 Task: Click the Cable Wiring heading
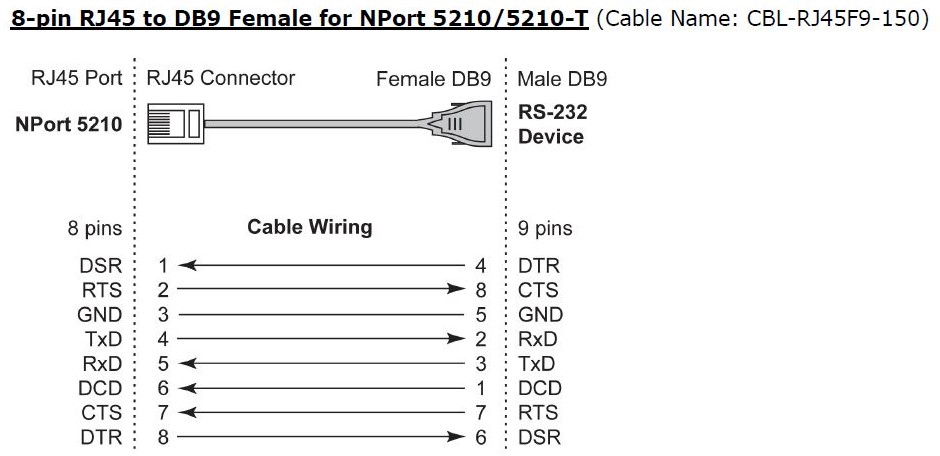pos(309,227)
